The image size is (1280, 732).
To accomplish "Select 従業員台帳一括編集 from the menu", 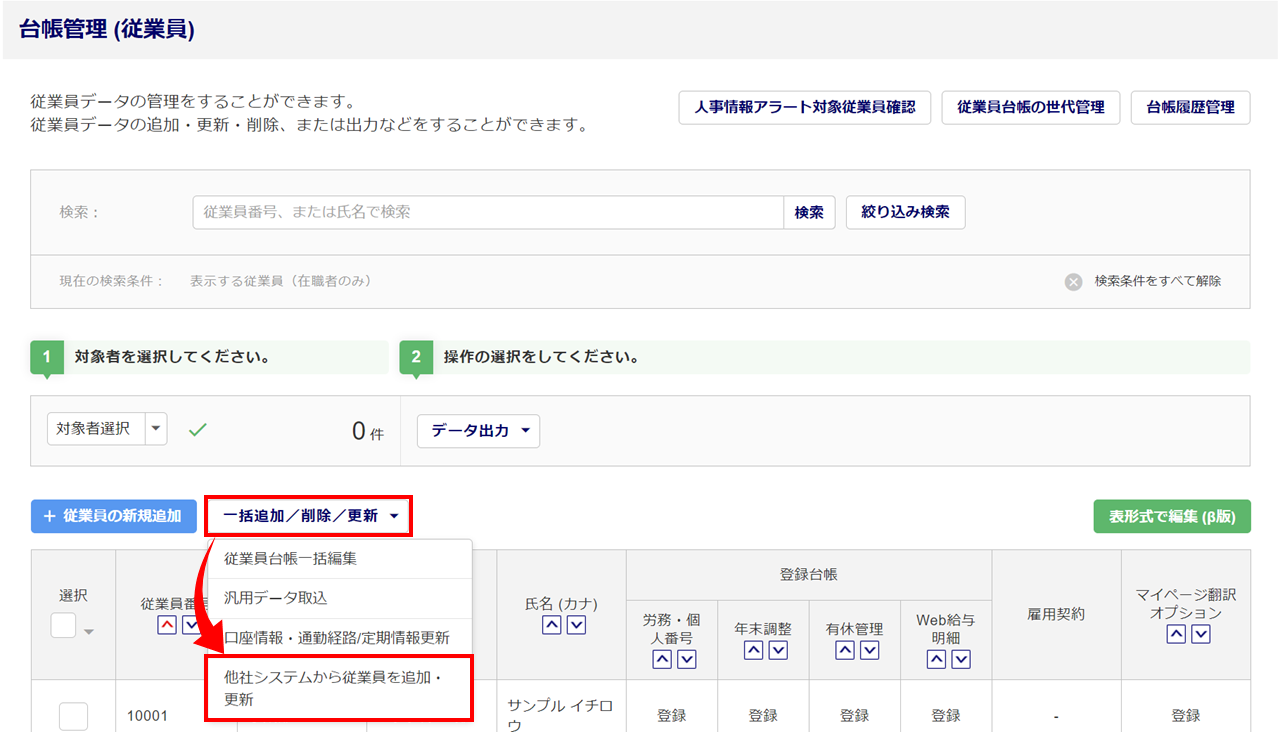I will pos(290,559).
